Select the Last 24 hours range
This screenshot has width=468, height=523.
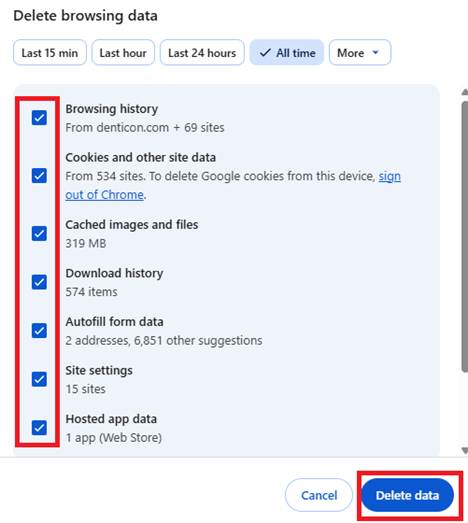pos(202,53)
